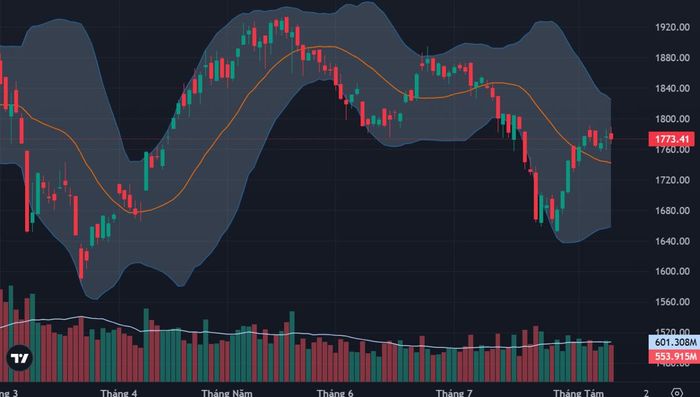
Task: Open chart settings hexagon gear icon
Action: coord(677,393)
